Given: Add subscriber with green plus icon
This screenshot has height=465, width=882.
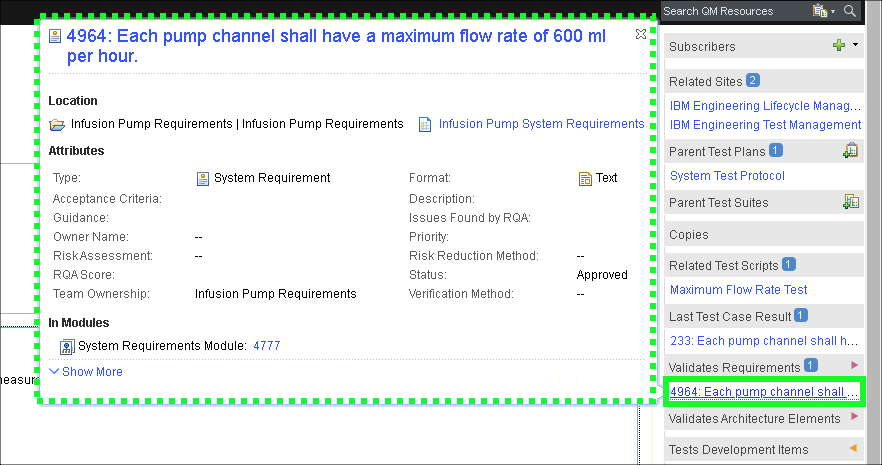Looking at the screenshot, I should point(839,46).
